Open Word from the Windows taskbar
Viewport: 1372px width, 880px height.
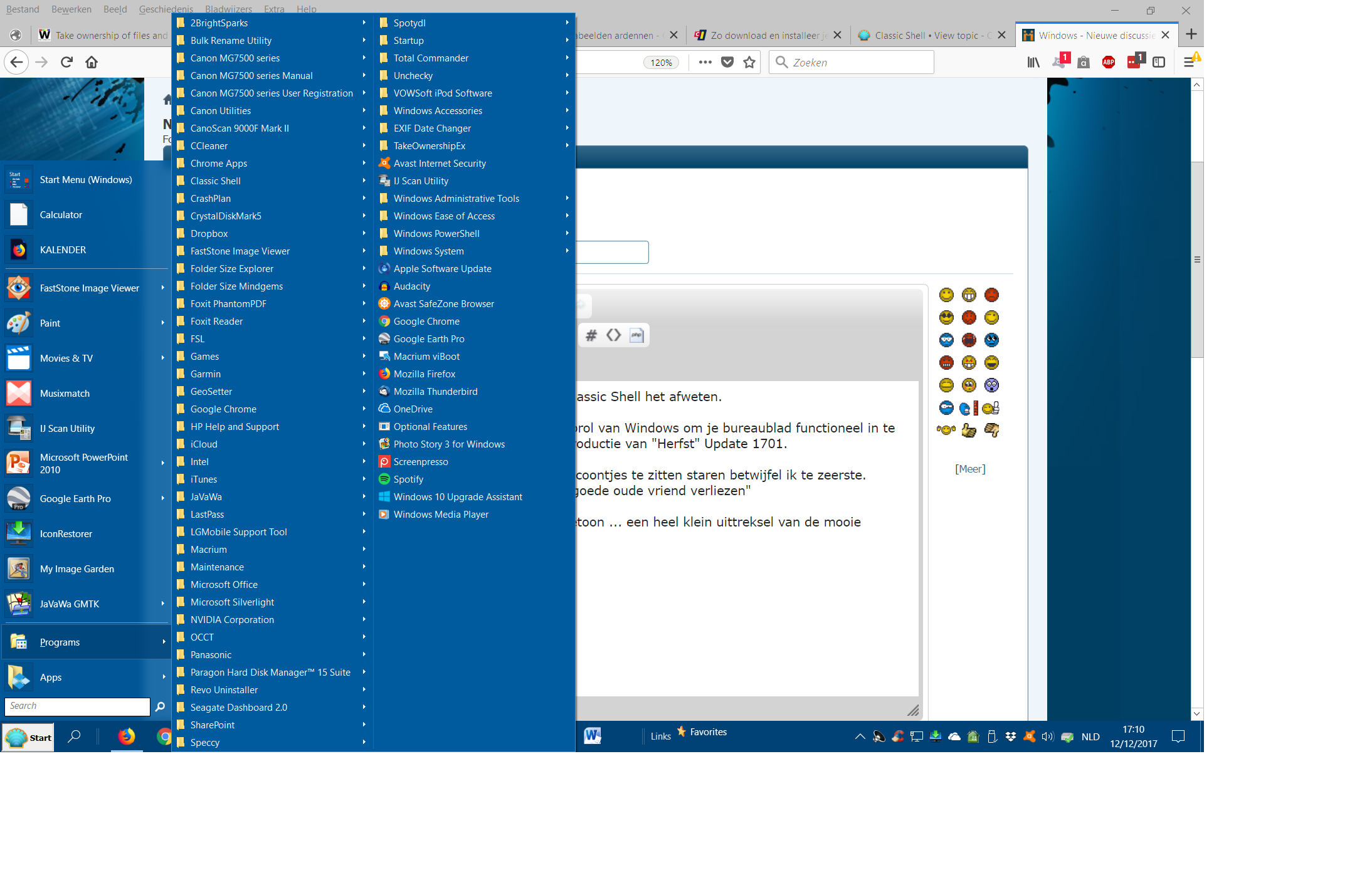coord(593,736)
